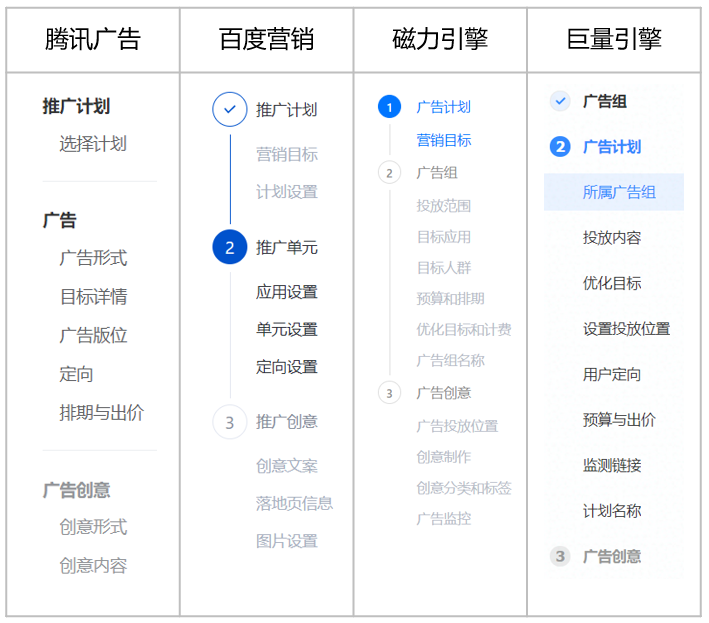Click step 3 icon beside 广告创意 in 巨量引擎

coord(560,556)
